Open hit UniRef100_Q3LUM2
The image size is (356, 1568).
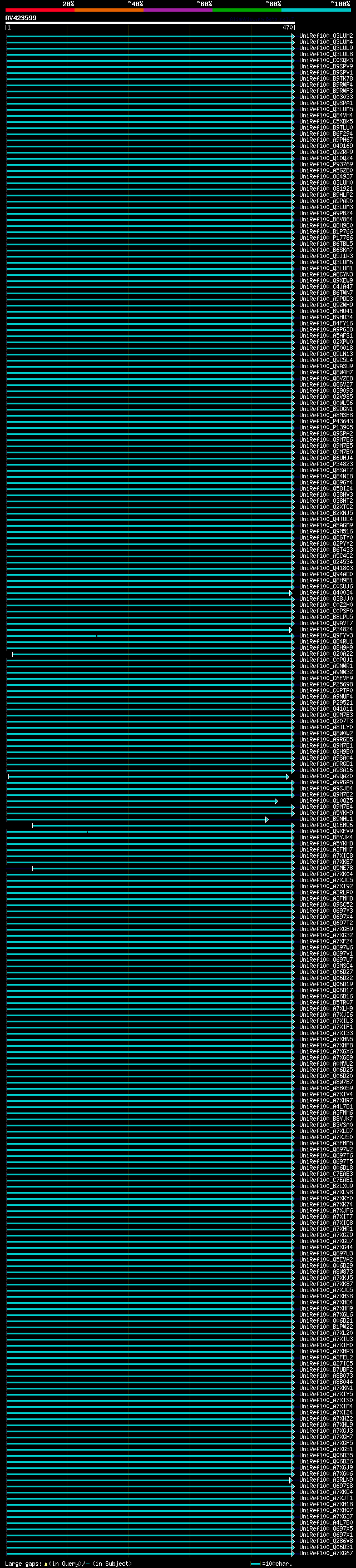click(326, 36)
